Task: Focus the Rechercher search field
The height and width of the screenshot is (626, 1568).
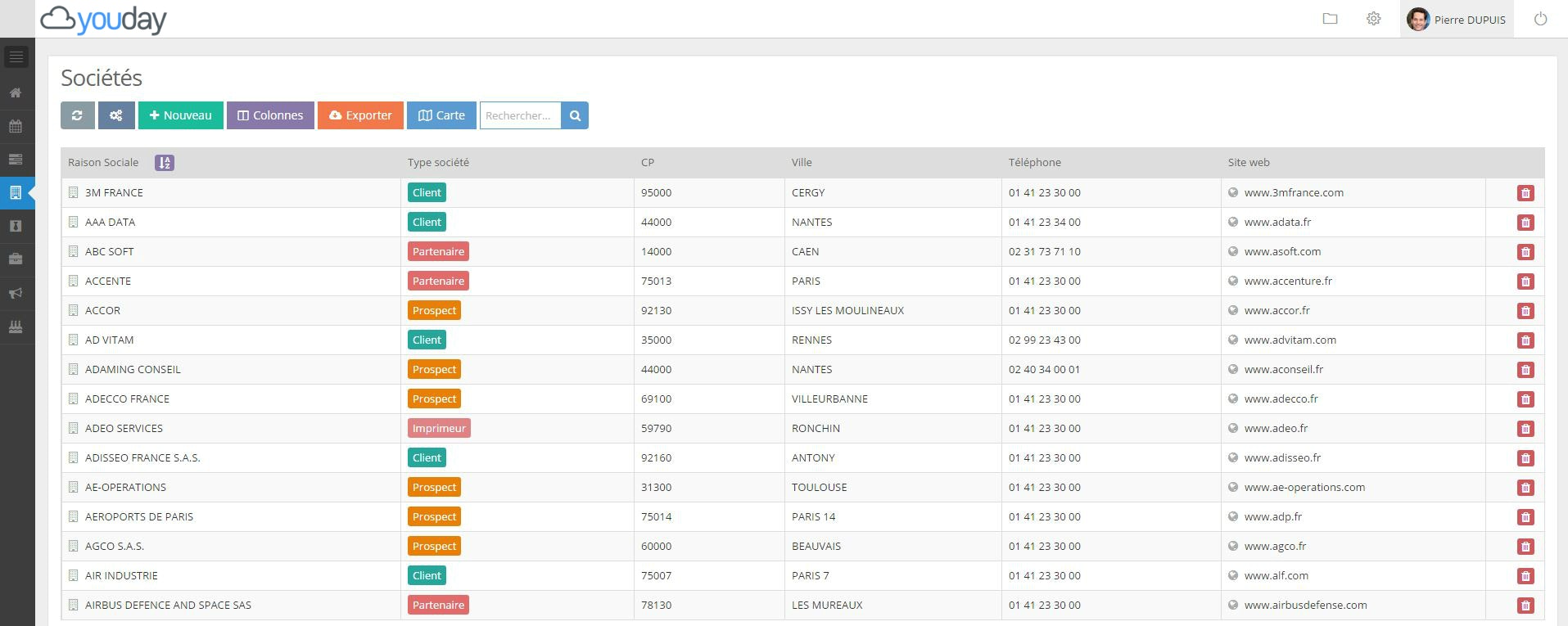Action: [x=520, y=115]
